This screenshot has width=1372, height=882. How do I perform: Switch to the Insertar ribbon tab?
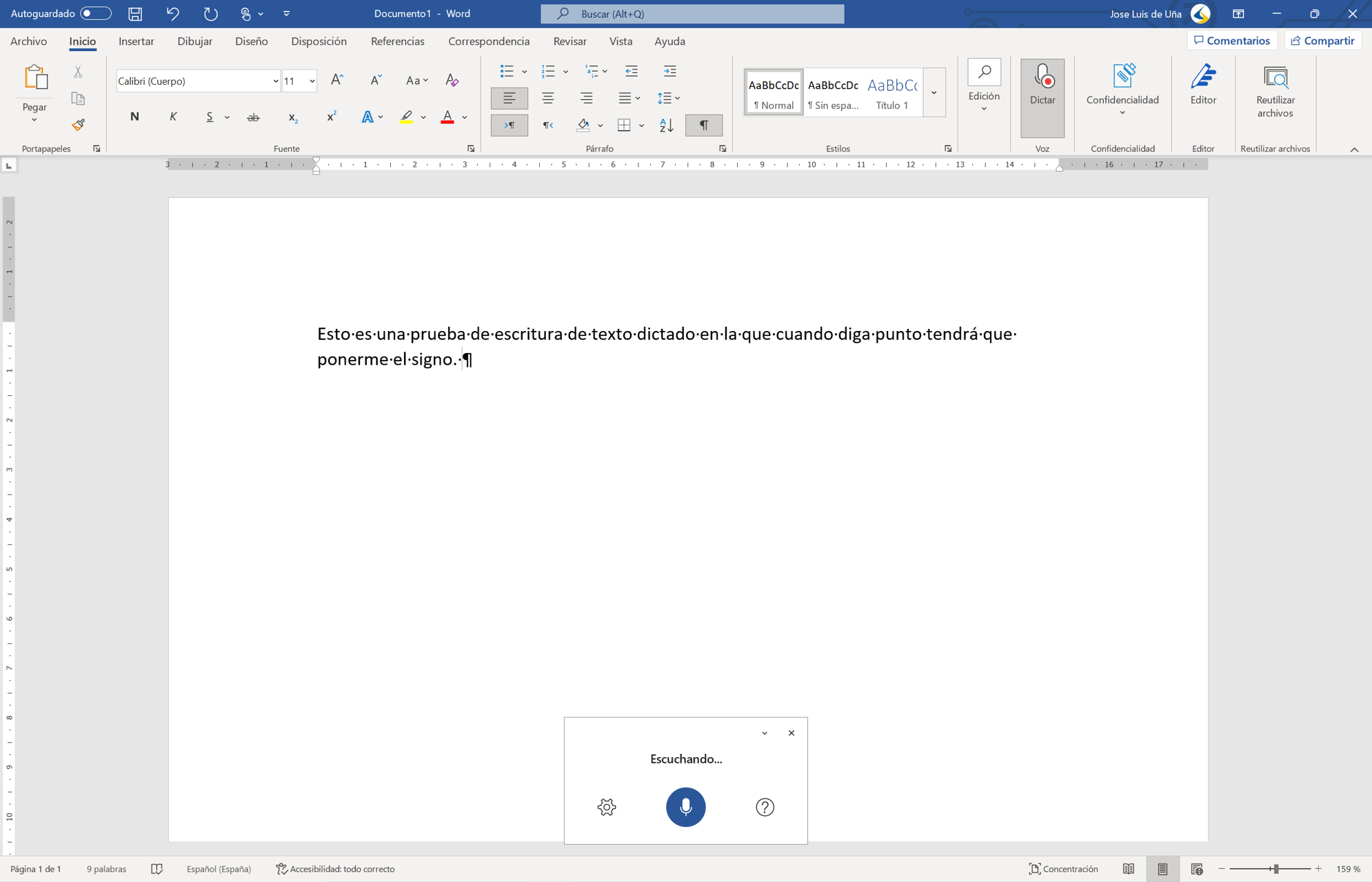pyautogui.click(x=137, y=41)
